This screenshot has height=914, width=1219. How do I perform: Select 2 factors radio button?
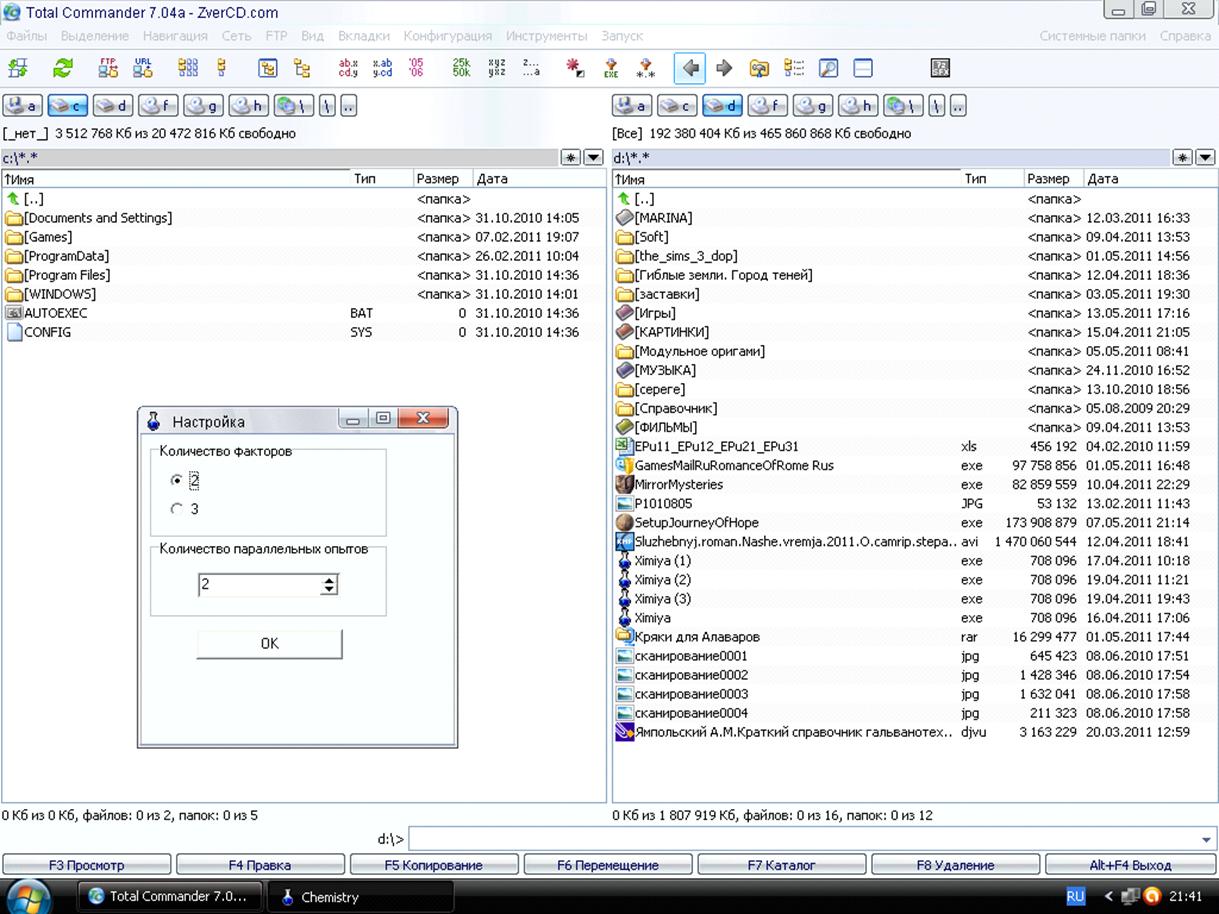coord(177,481)
